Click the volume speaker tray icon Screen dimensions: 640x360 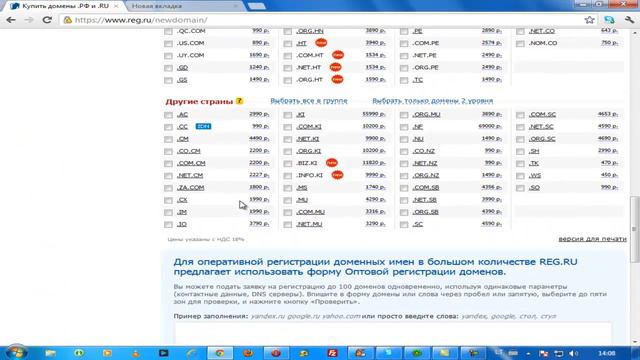[x=573, y=353]
